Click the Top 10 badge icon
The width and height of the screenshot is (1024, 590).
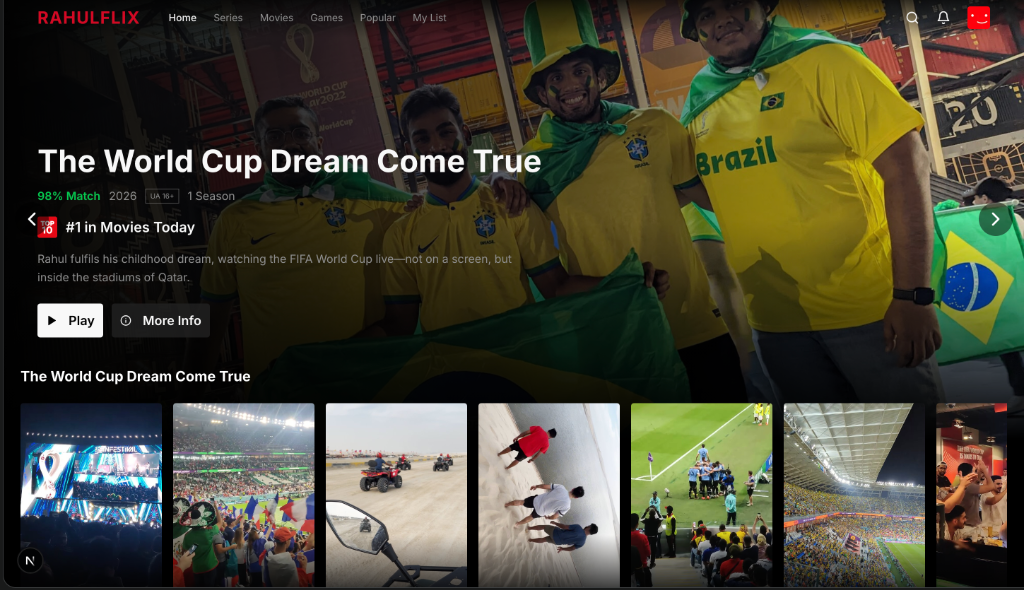click(47, 227)
